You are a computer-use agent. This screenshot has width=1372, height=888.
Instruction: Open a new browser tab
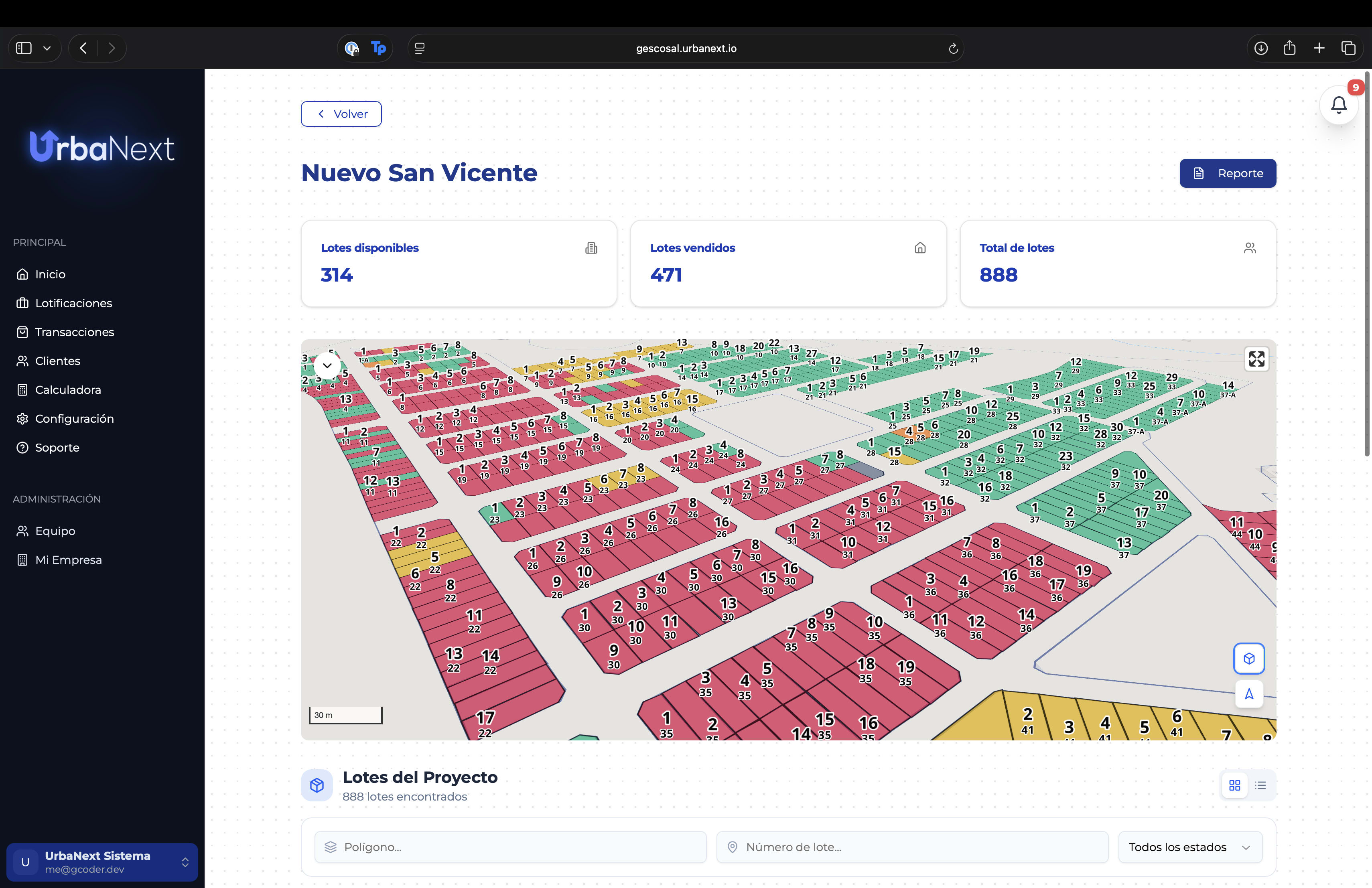click(1319, 49)
